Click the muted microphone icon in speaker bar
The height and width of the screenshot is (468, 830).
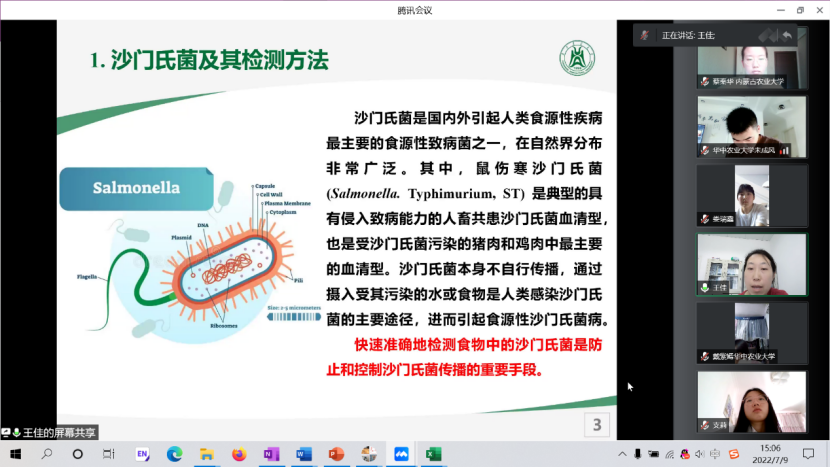pyautogui.click(x=643, y=35)
